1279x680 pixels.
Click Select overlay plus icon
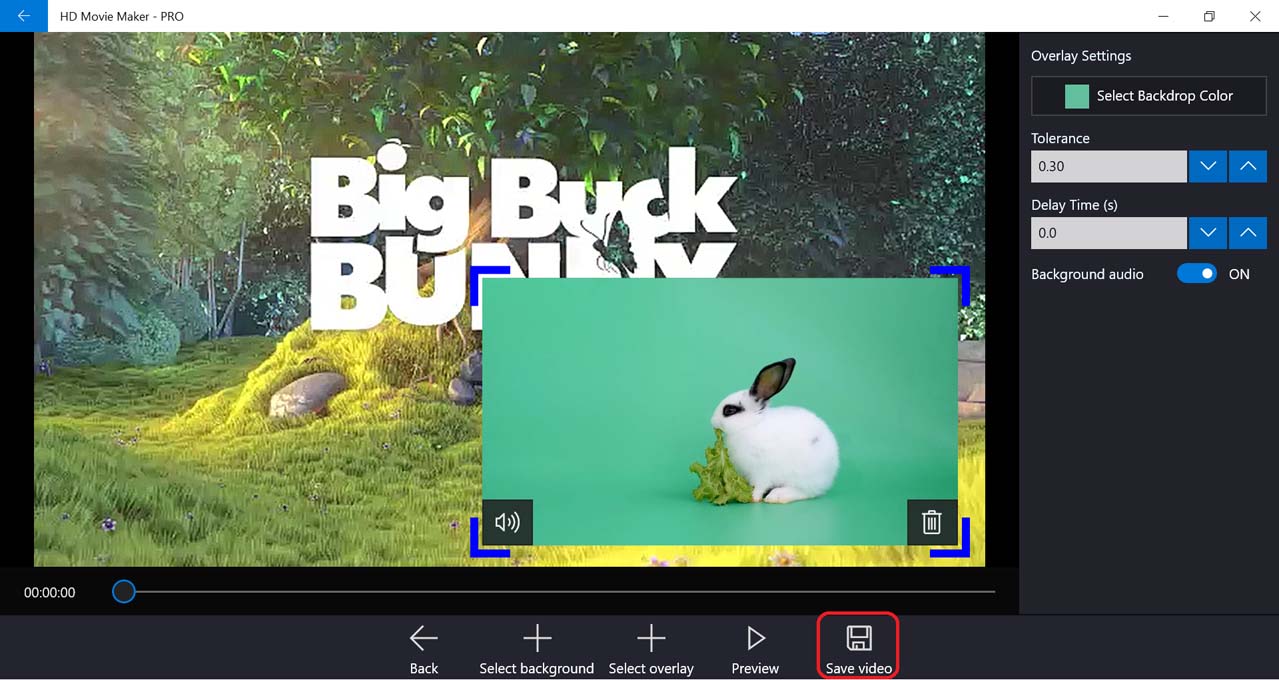click(x=651, y=638)
